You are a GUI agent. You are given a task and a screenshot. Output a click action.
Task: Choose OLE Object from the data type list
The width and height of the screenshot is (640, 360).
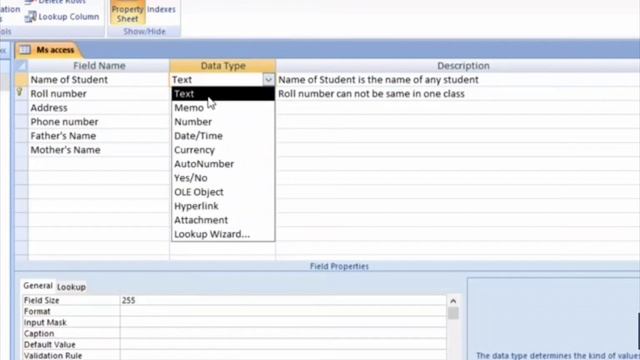tap(223, 192)
